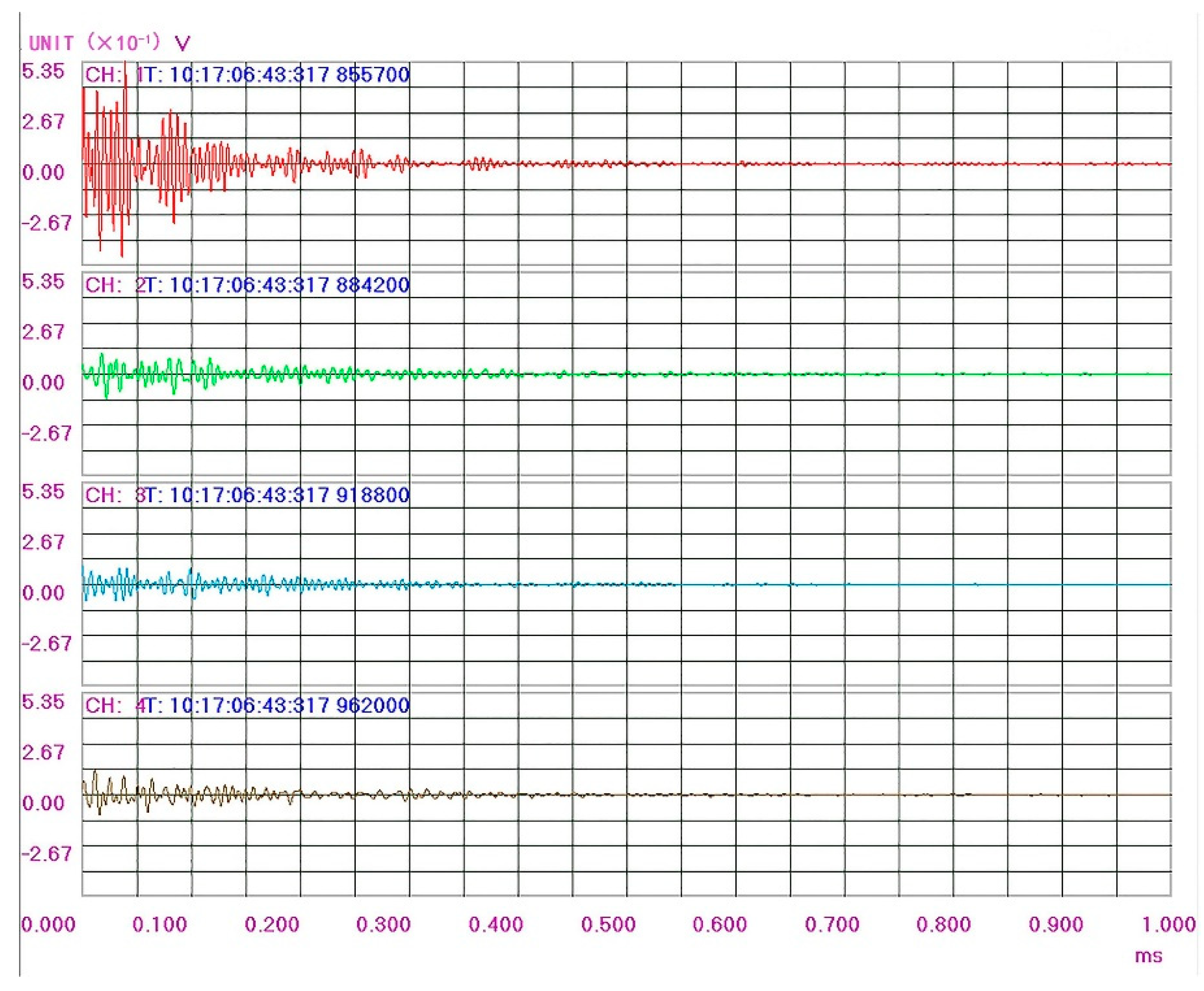Click the 0.500 time axis label

[608, 925]
